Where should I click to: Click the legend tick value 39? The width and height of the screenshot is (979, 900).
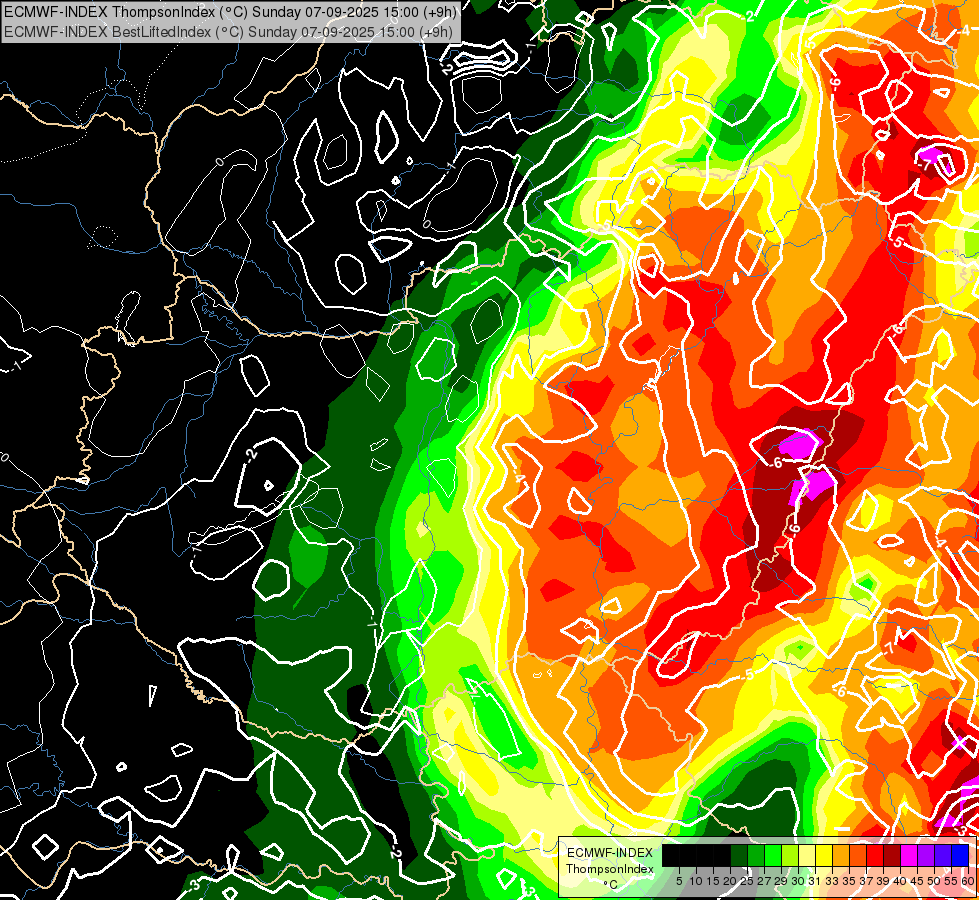click(883, 881)
